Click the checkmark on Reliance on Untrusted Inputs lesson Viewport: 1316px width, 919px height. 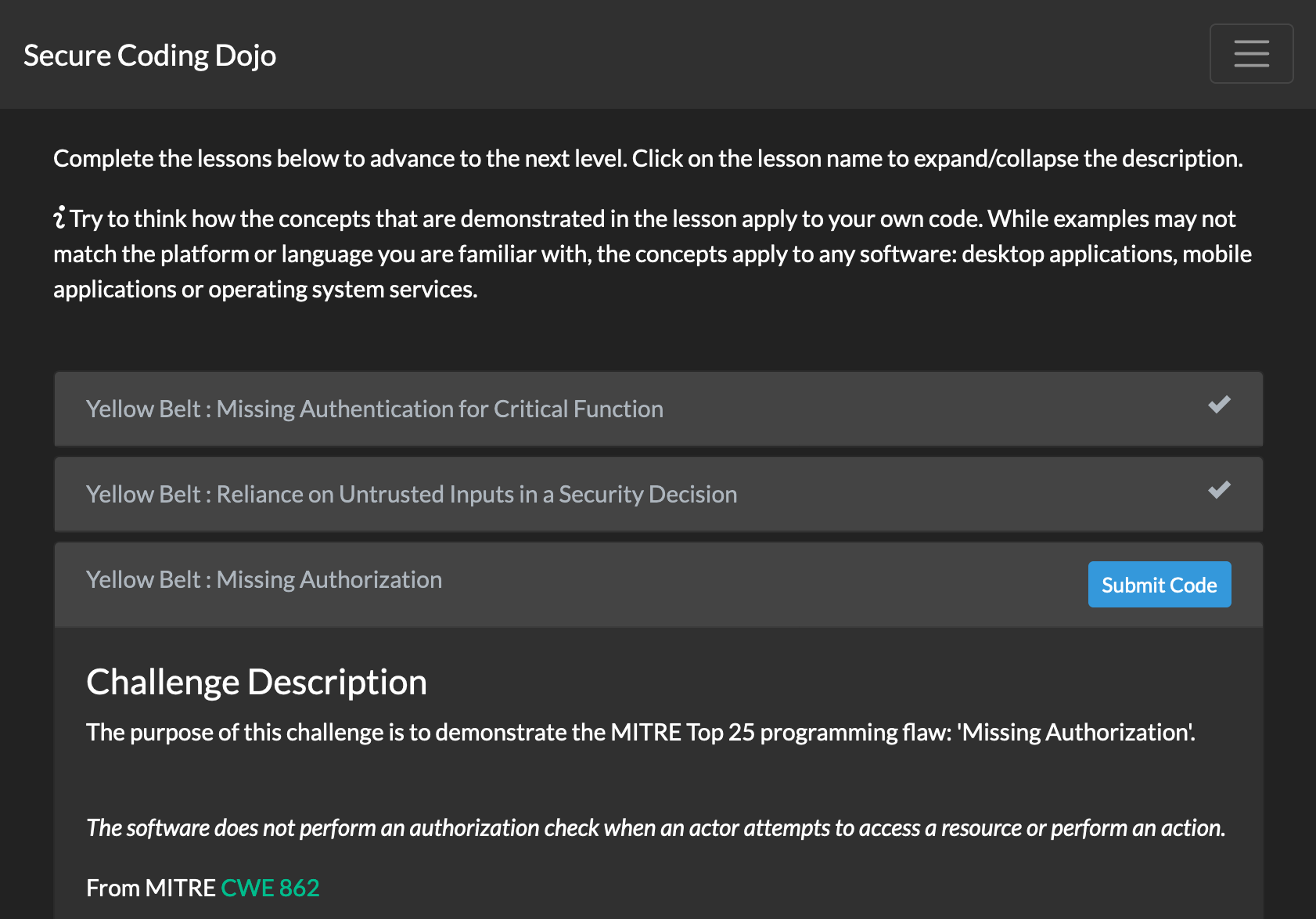pos(1219,490)
